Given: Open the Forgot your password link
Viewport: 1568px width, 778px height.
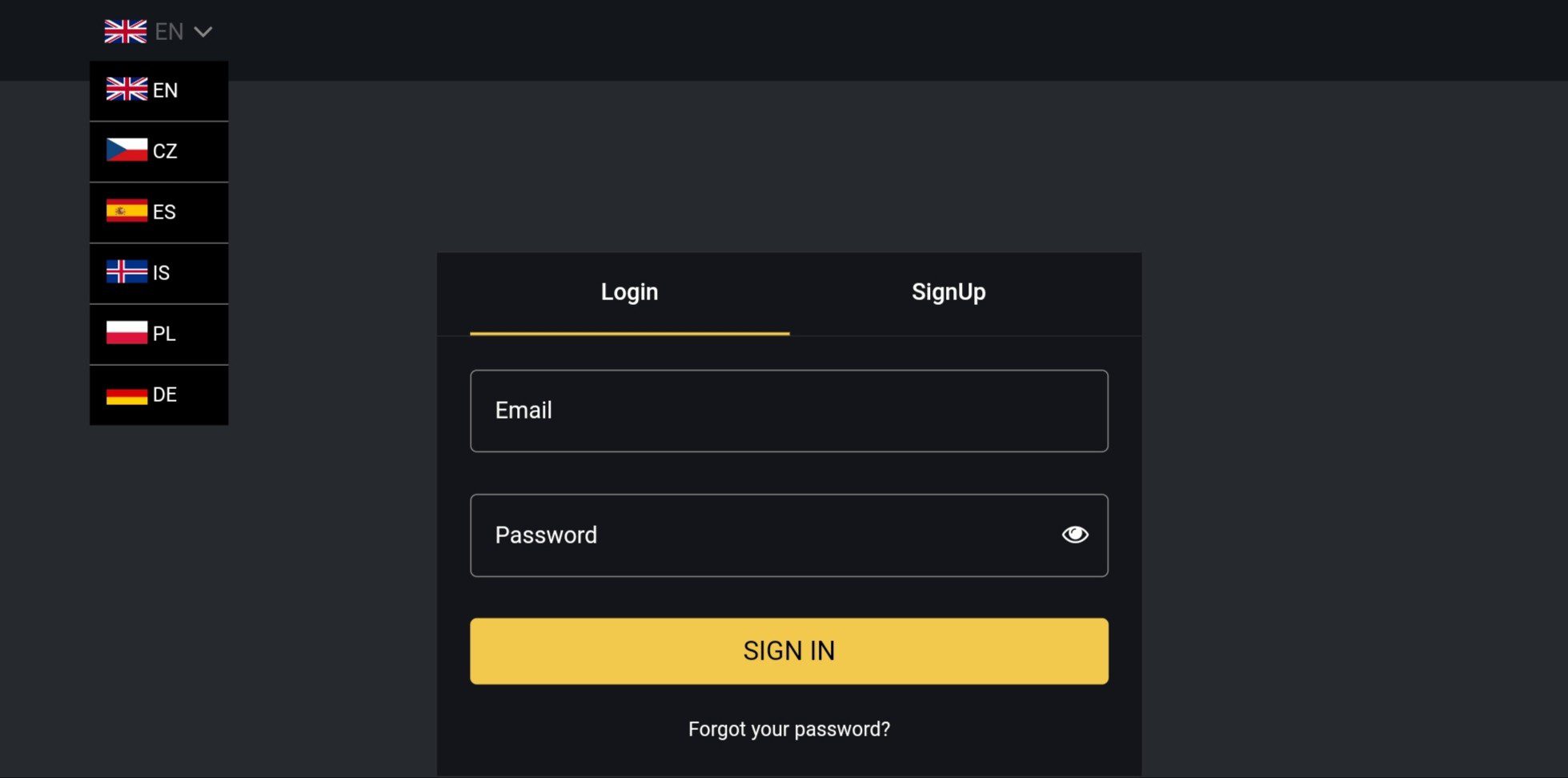Looking at the screenshot, I should (789, 729).
